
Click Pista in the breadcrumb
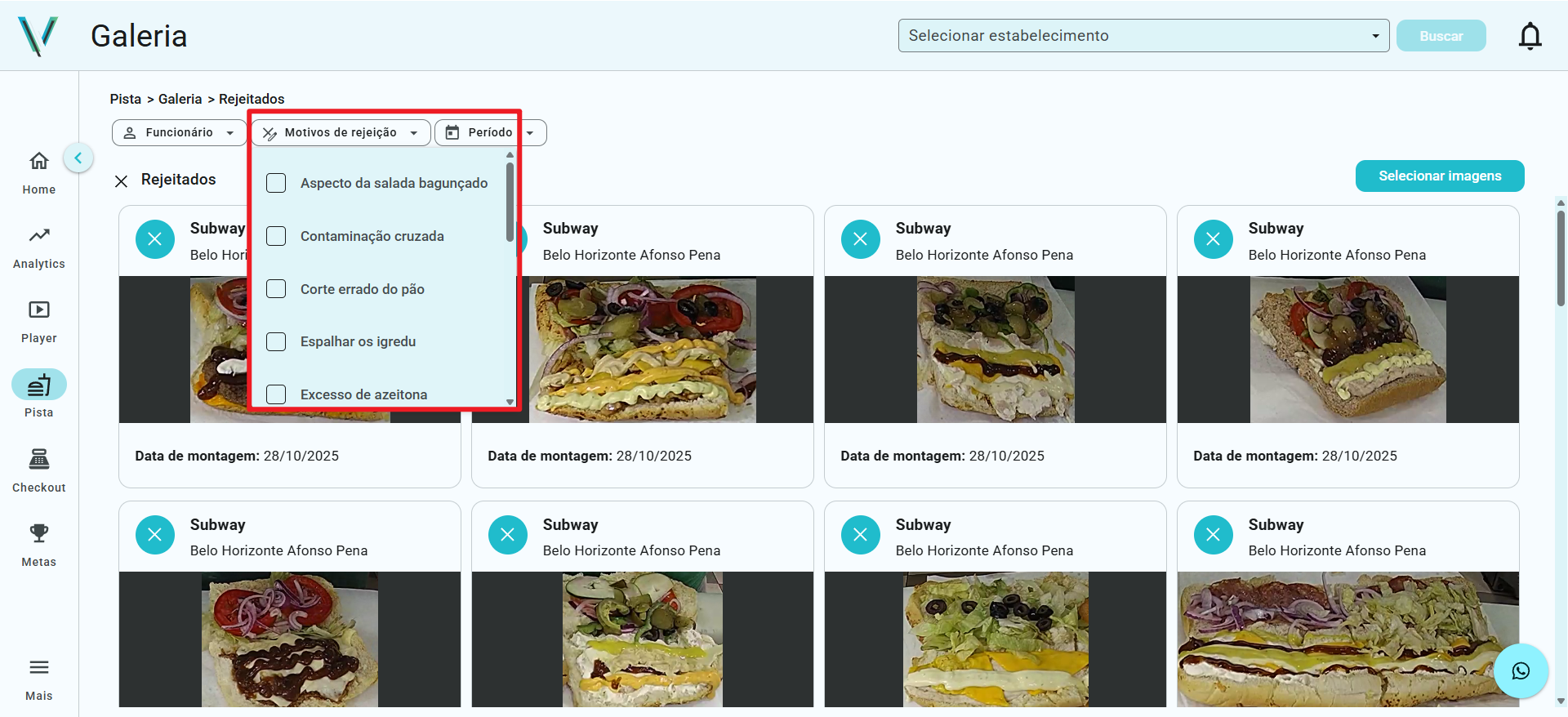pyautogui.click(x=126, y=99)
